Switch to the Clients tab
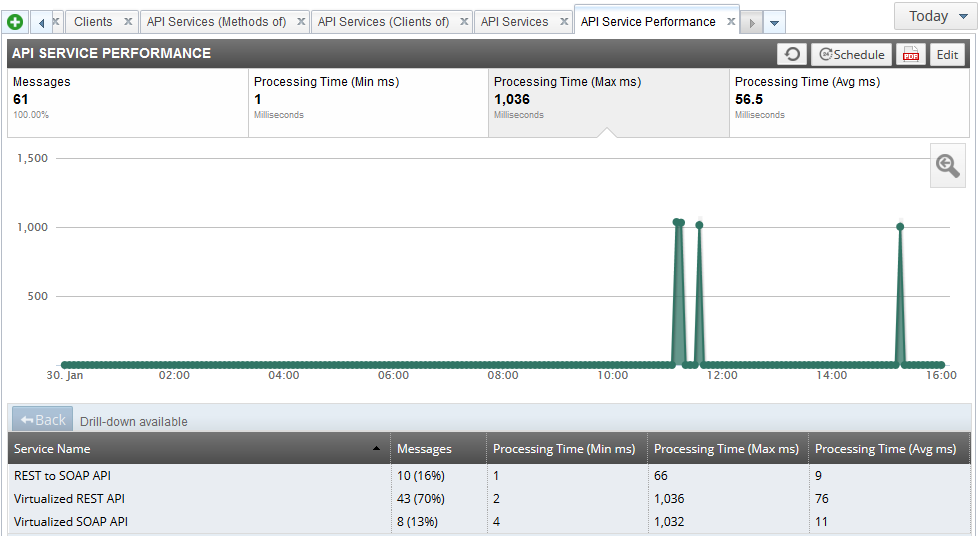This screenshot has height=536, width=980. pos(93,21)
